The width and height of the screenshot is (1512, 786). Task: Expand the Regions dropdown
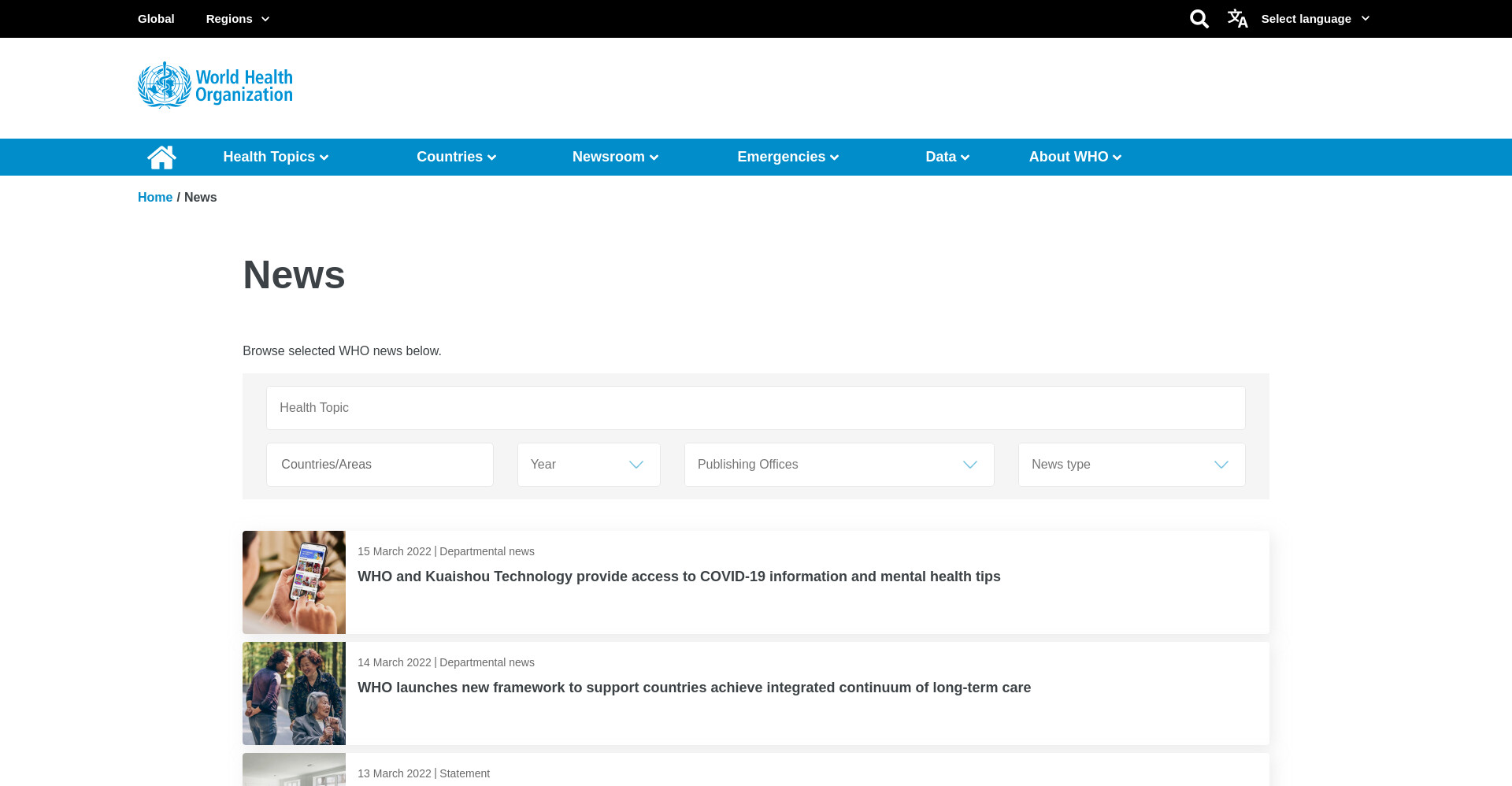pos(238,19)
